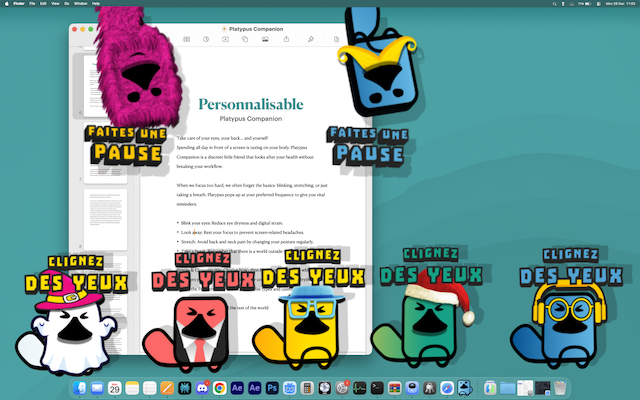The image size is (640, 400).
Task: Open the Format paintbrush panel
Action: 311,39
